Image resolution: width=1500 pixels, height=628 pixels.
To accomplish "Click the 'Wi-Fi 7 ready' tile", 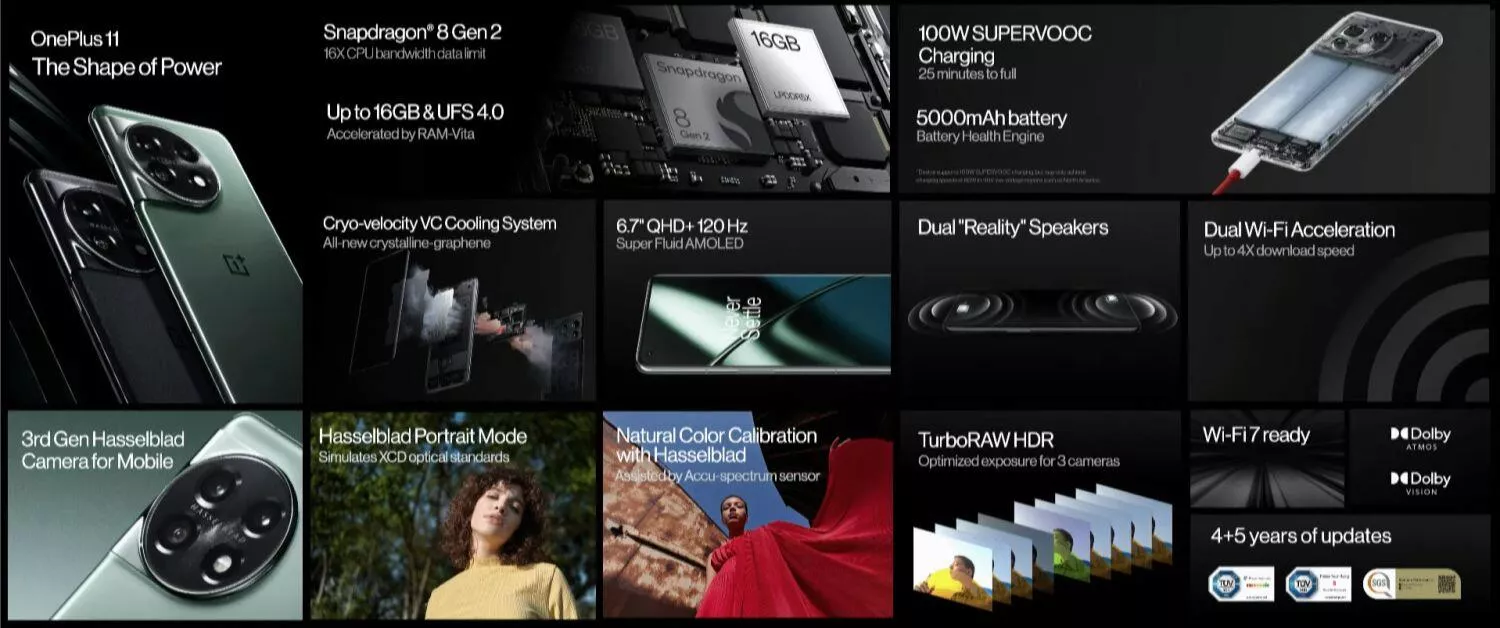I will pyautogui.click(x=1256, y=436).
